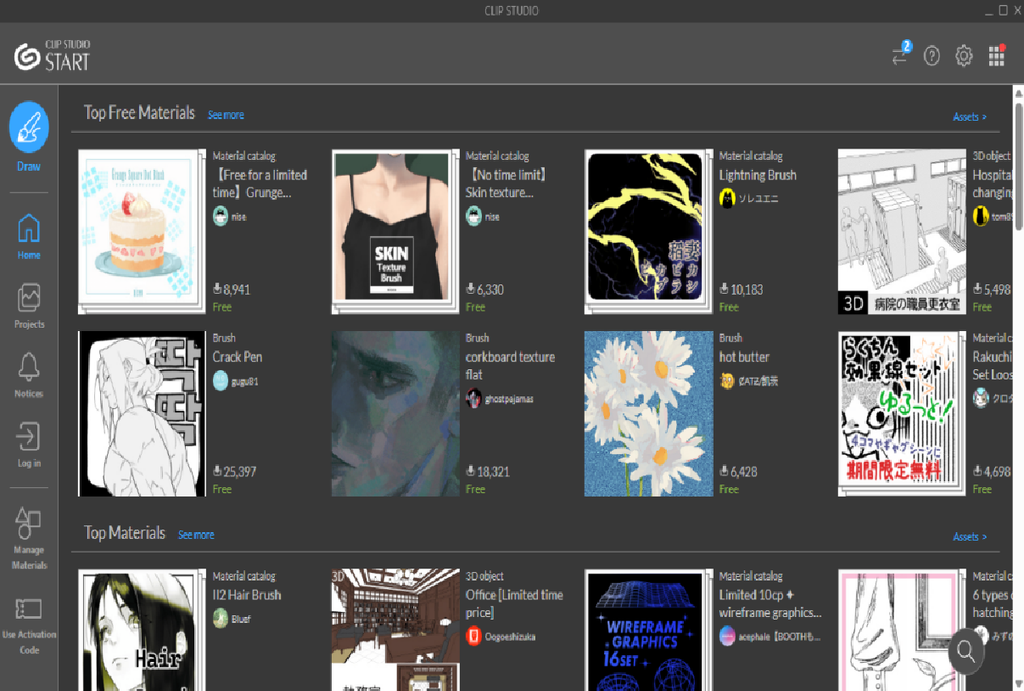
Task: Click the II2 Hair Brush title
Action: pos(247,595)
